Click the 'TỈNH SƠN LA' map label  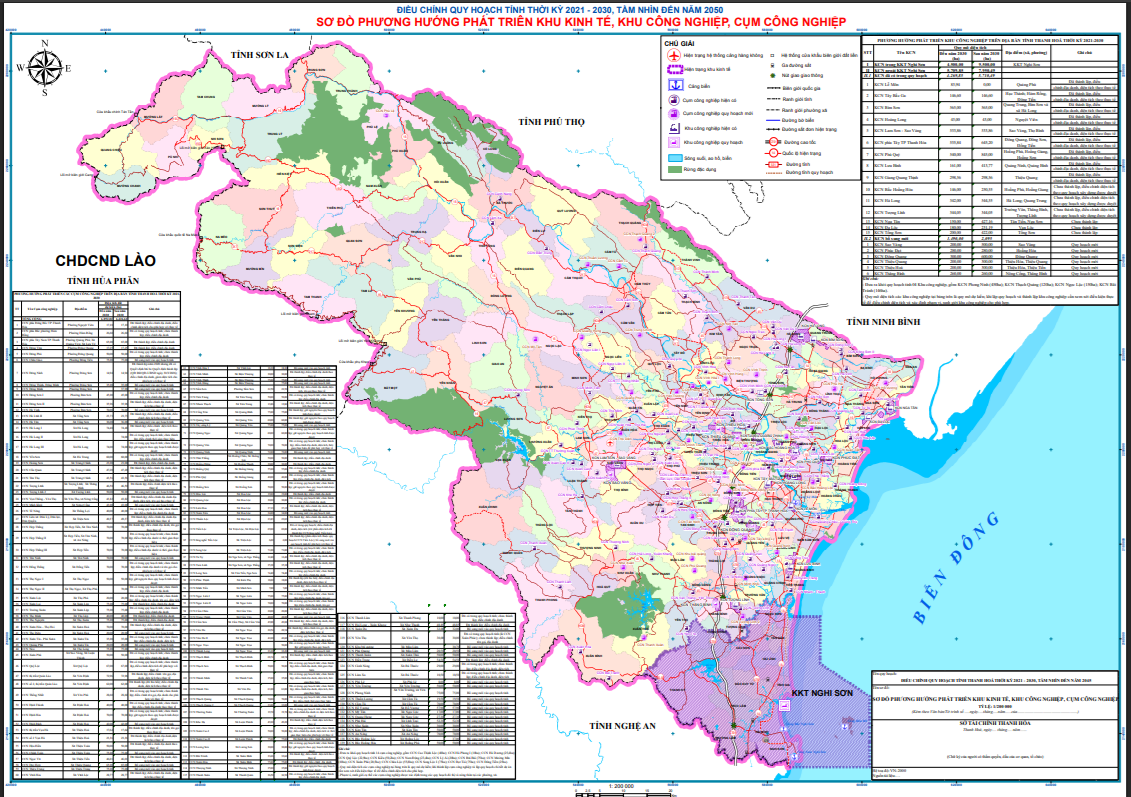pos(259,55)
